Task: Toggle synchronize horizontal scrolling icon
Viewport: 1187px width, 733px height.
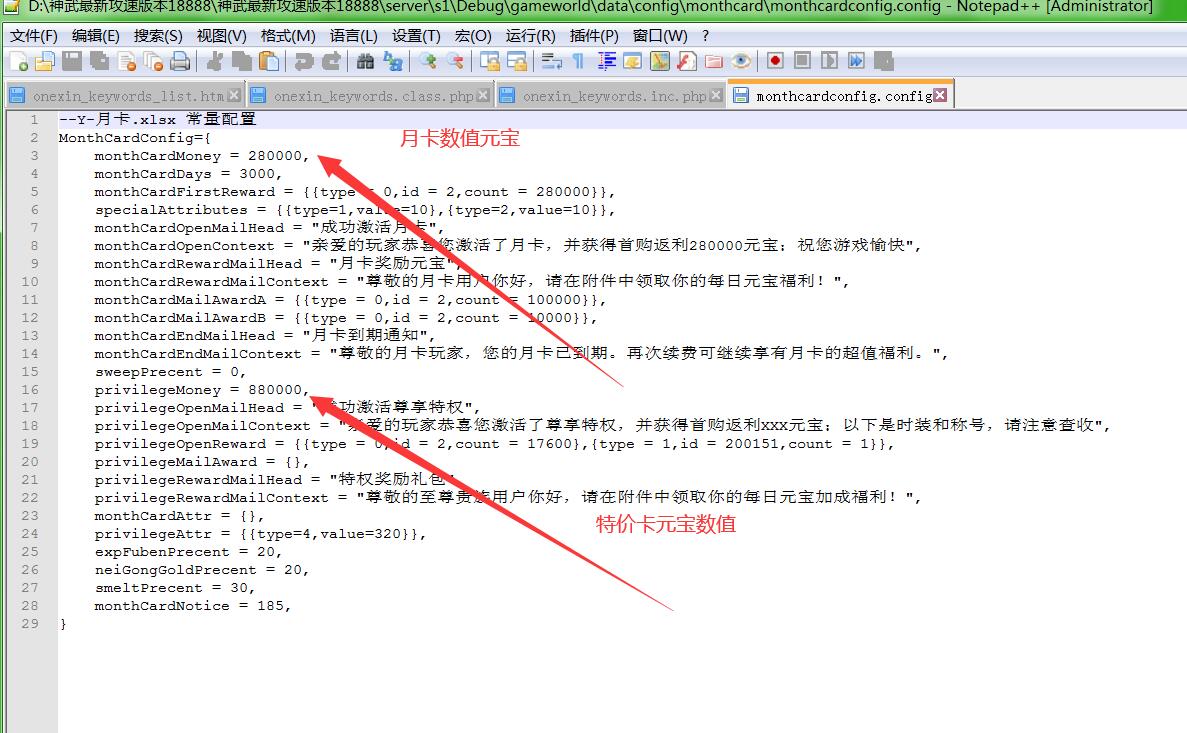Action: click(517, 61)
